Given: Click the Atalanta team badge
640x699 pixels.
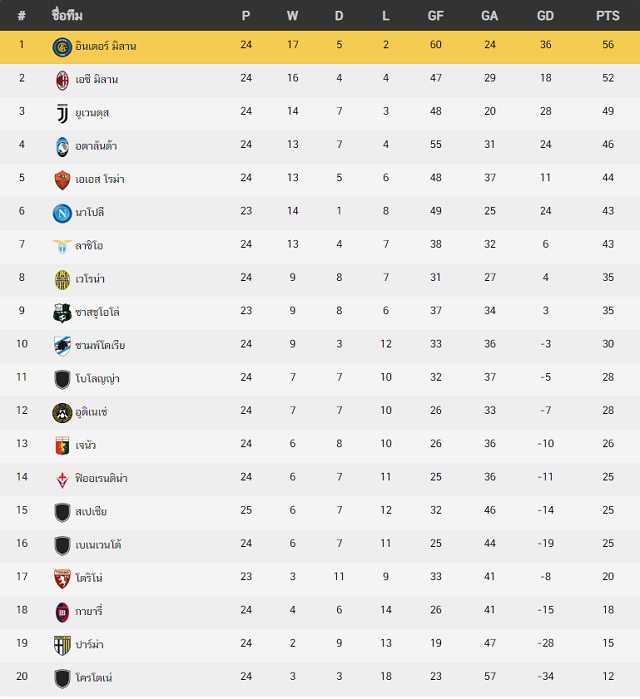Looking at the screenshot, I should 62,147.
